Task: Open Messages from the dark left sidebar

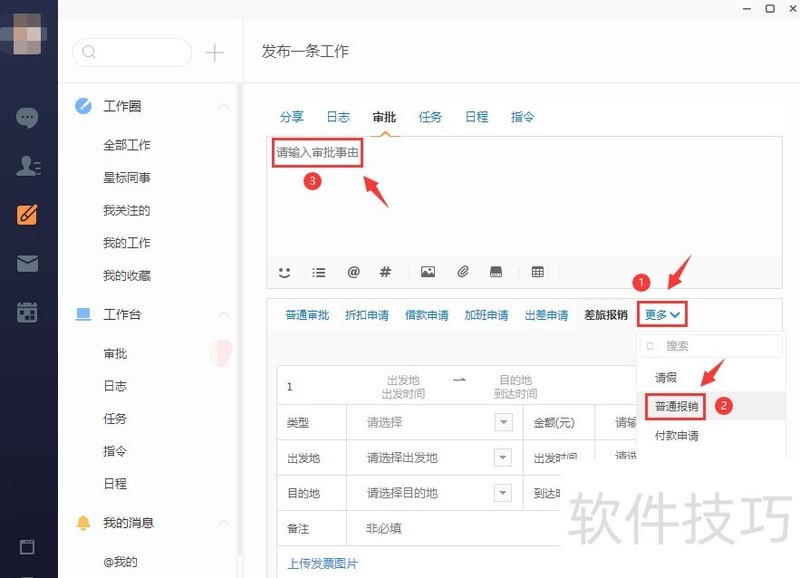Action: [x=27, y=117]
